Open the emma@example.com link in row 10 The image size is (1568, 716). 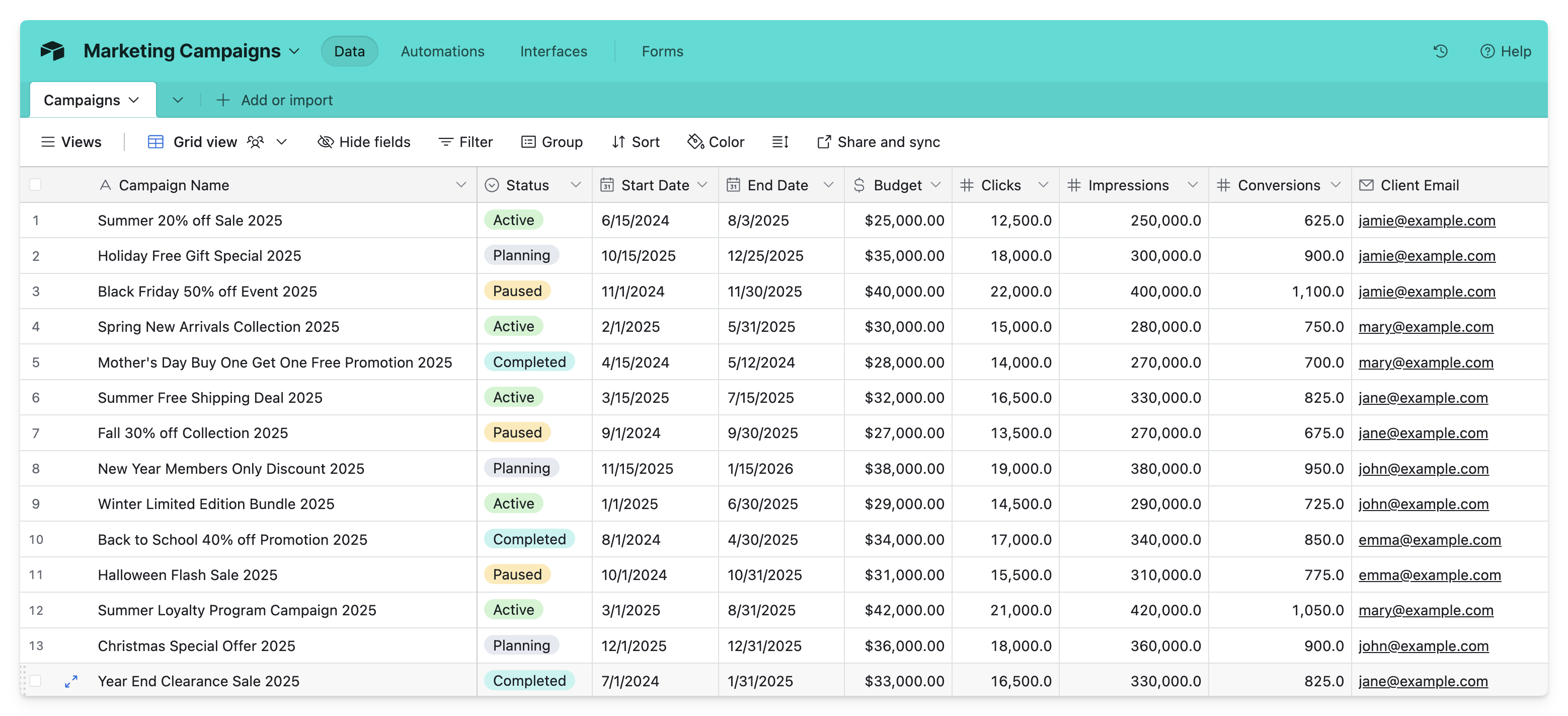click(x=1429, y=539)
